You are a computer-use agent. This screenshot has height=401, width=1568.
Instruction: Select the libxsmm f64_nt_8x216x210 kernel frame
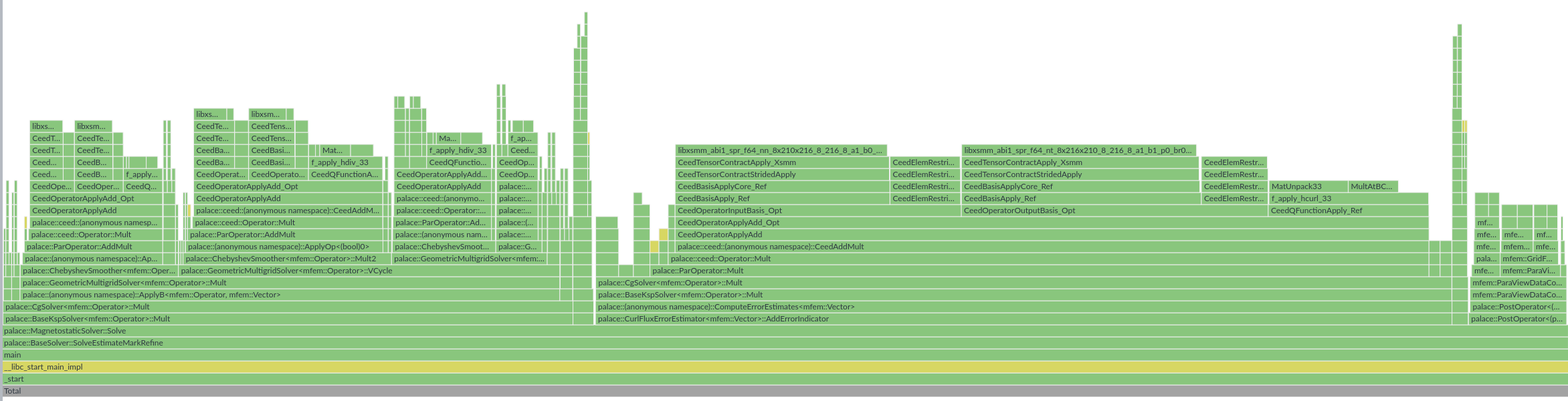(1079, 150)
